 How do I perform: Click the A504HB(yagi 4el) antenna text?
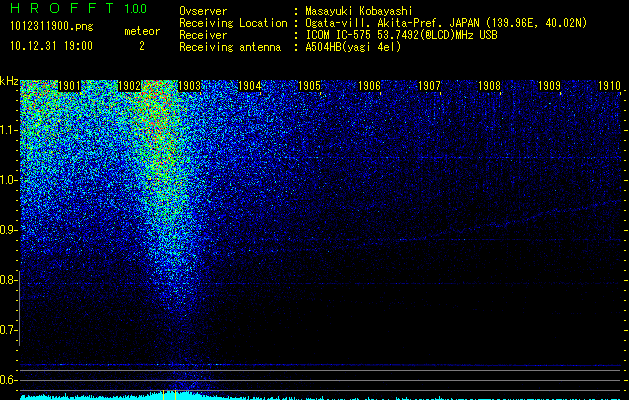(353, 47)
